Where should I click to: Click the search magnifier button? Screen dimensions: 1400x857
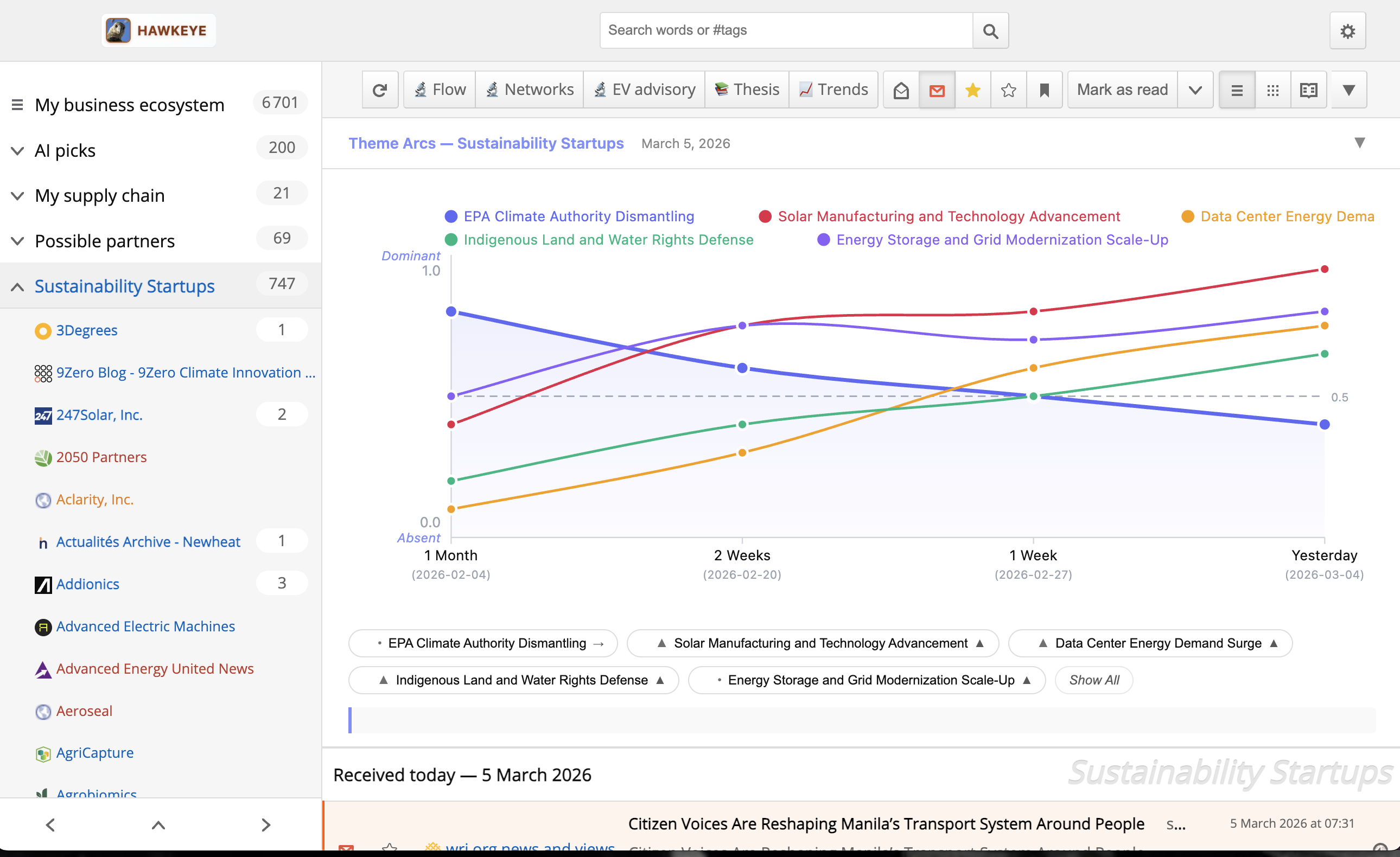pyautogui.click(x=990, y=31)
